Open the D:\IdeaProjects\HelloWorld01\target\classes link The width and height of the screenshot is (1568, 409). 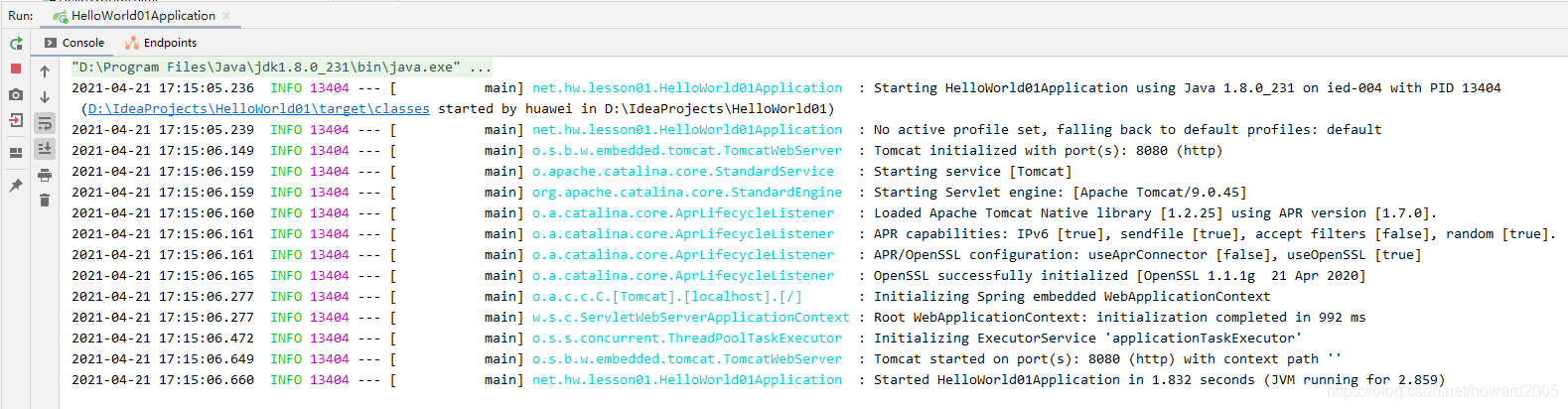(x=258, y=109)
